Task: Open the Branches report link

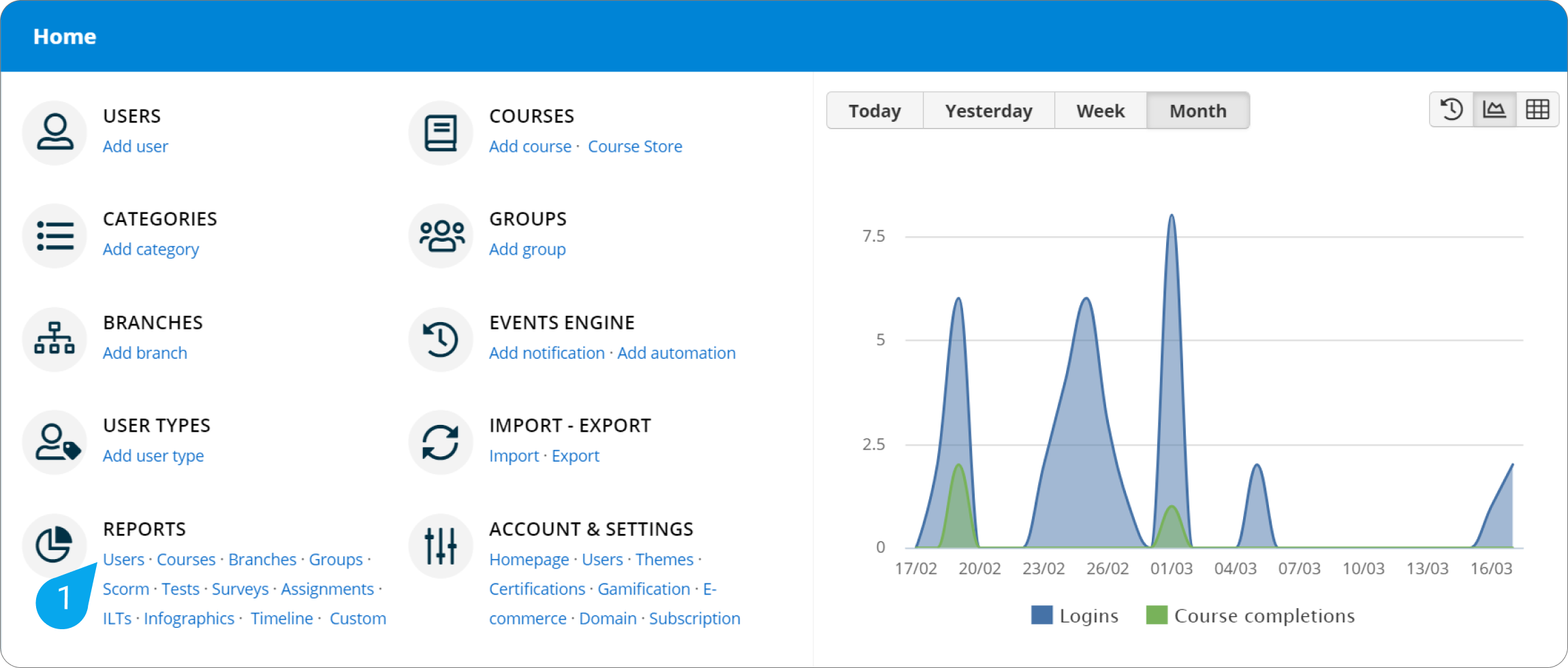Action: point(262,559)
